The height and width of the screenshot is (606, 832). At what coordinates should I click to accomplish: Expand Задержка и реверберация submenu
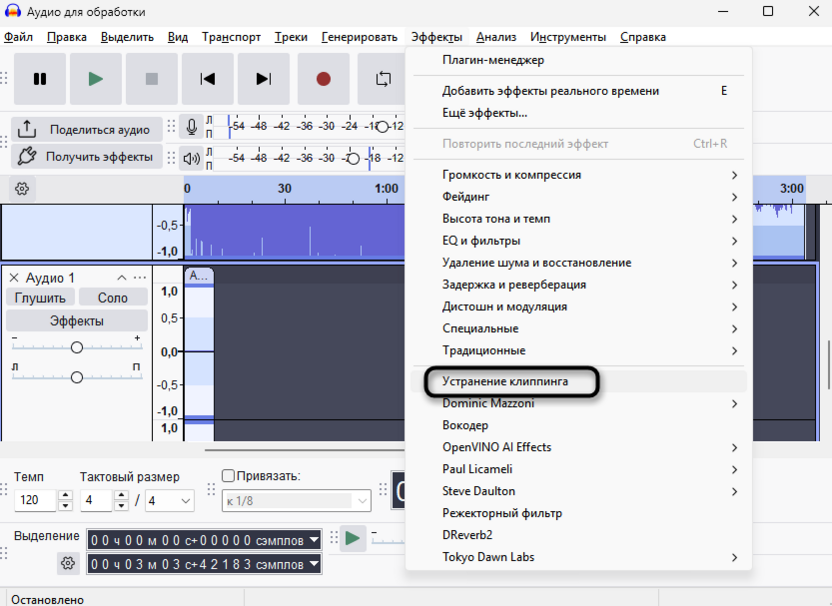[578, 284]
